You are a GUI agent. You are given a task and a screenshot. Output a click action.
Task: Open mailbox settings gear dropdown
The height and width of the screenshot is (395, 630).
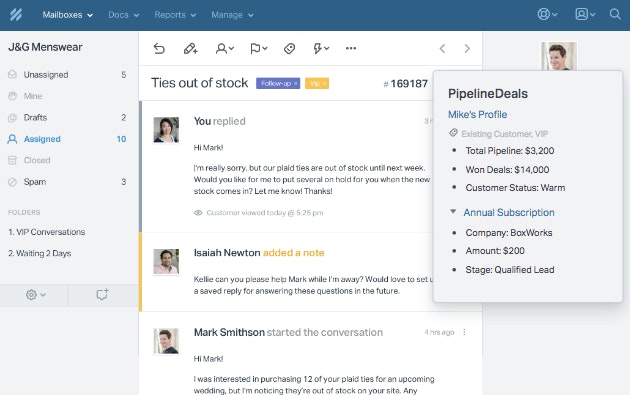pyautogui.click(x=36, y=295)
